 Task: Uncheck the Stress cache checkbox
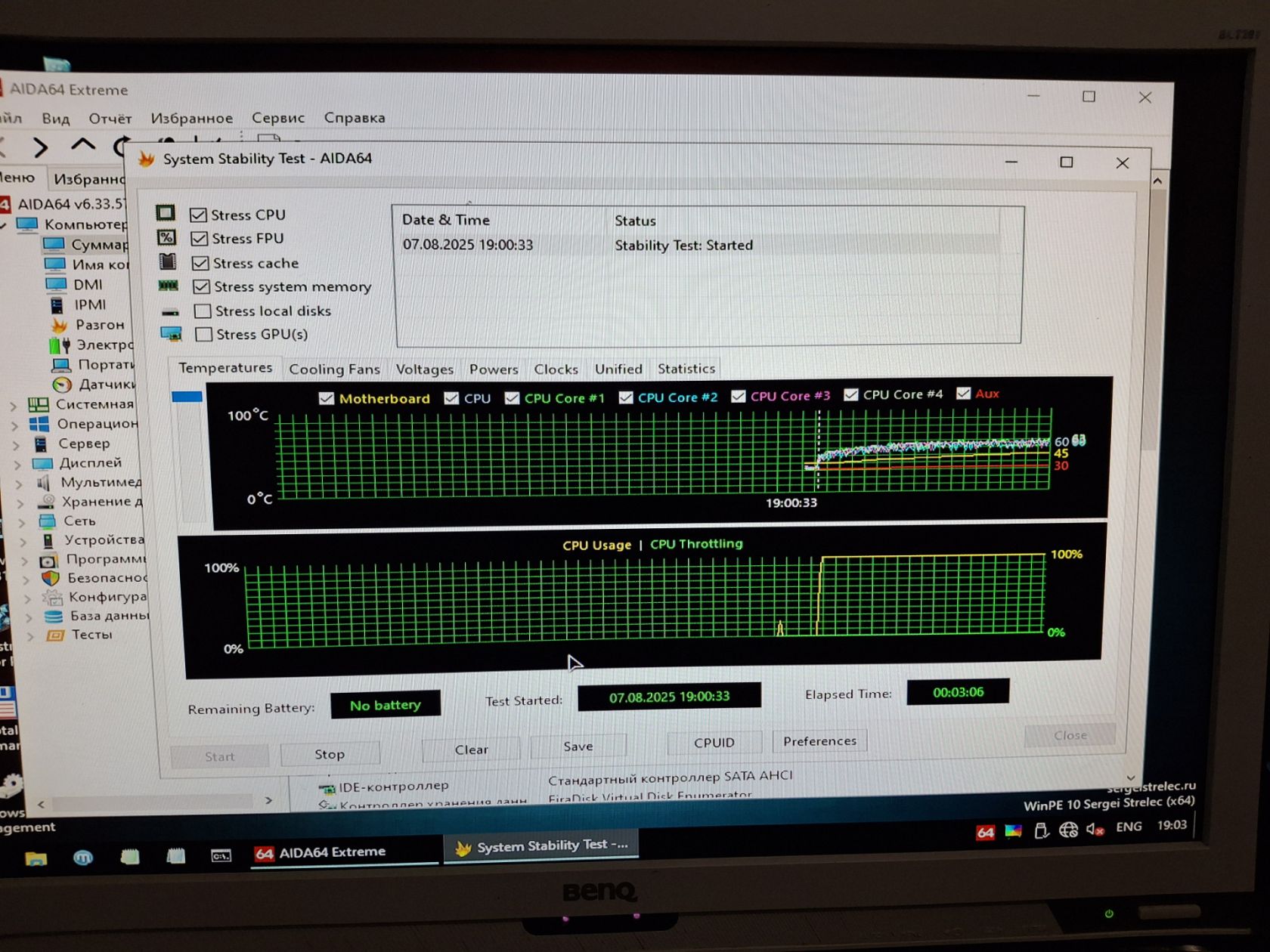tap(200, 263)
